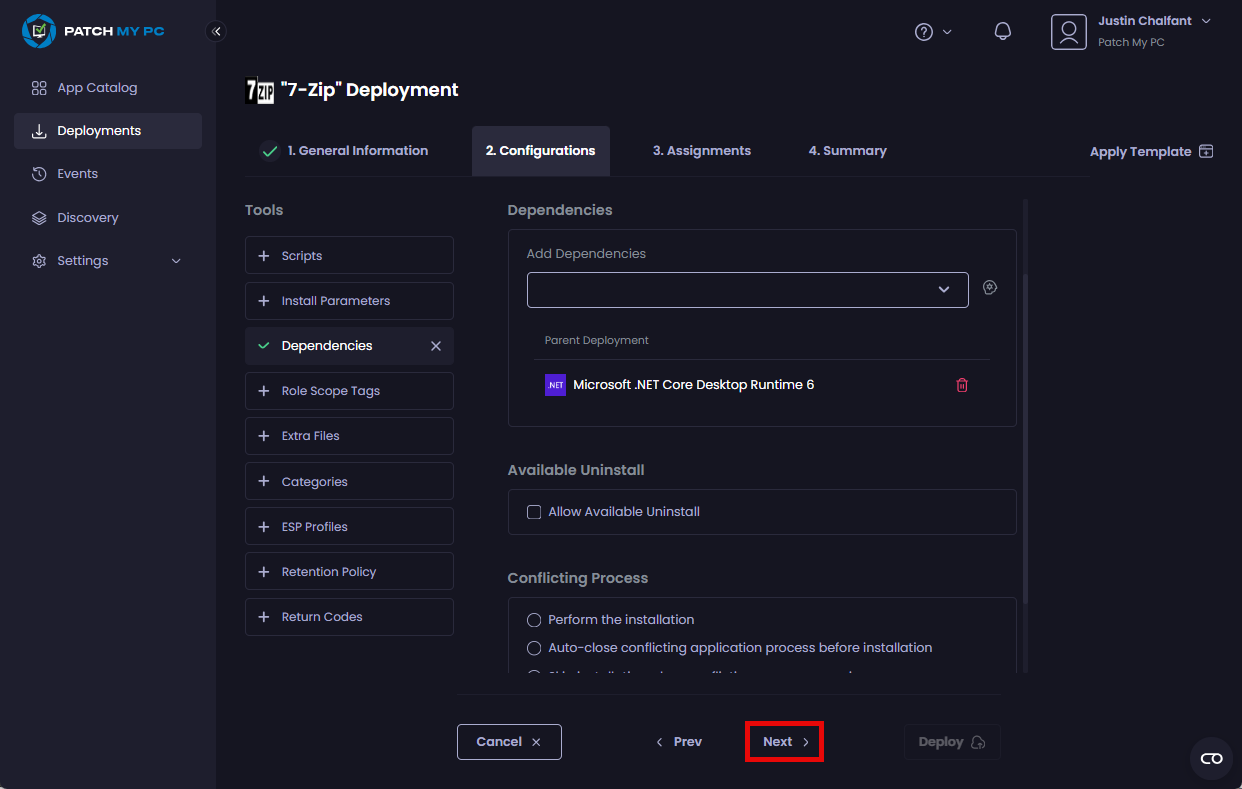Collapse the sidebar with double-chevron icon
The height and width of the screenshot is (789, 1242).
coord(216,32)
